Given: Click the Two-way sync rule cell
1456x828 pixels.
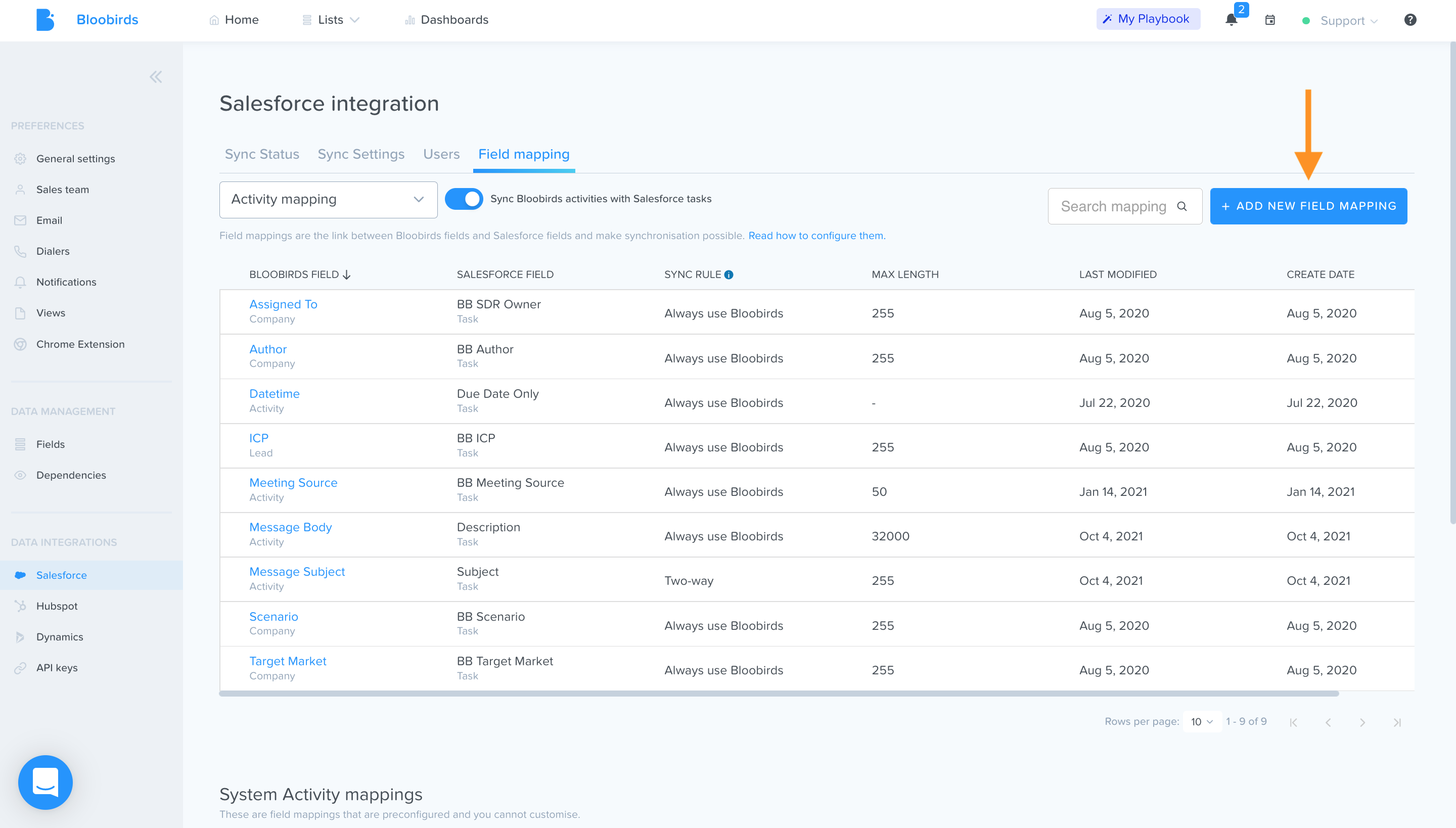Looking at the screenshot, I should (689, 581).
